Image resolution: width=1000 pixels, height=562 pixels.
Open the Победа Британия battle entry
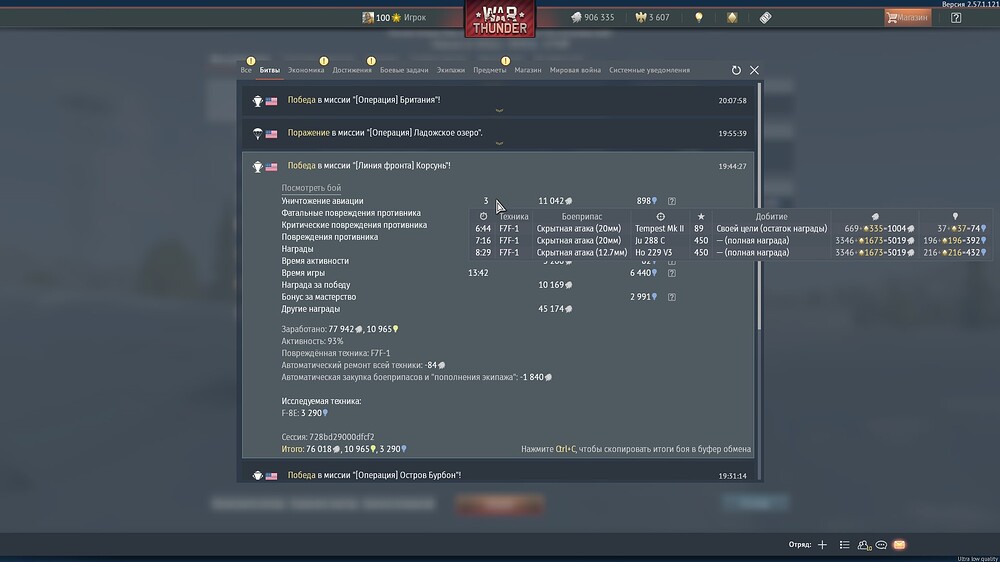497,100
